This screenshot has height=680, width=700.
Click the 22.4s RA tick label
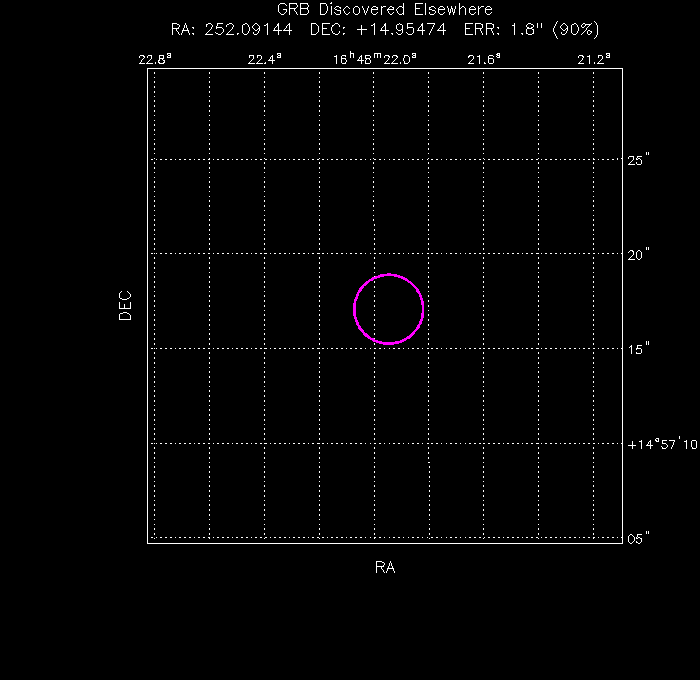click(x=265, y=59)
